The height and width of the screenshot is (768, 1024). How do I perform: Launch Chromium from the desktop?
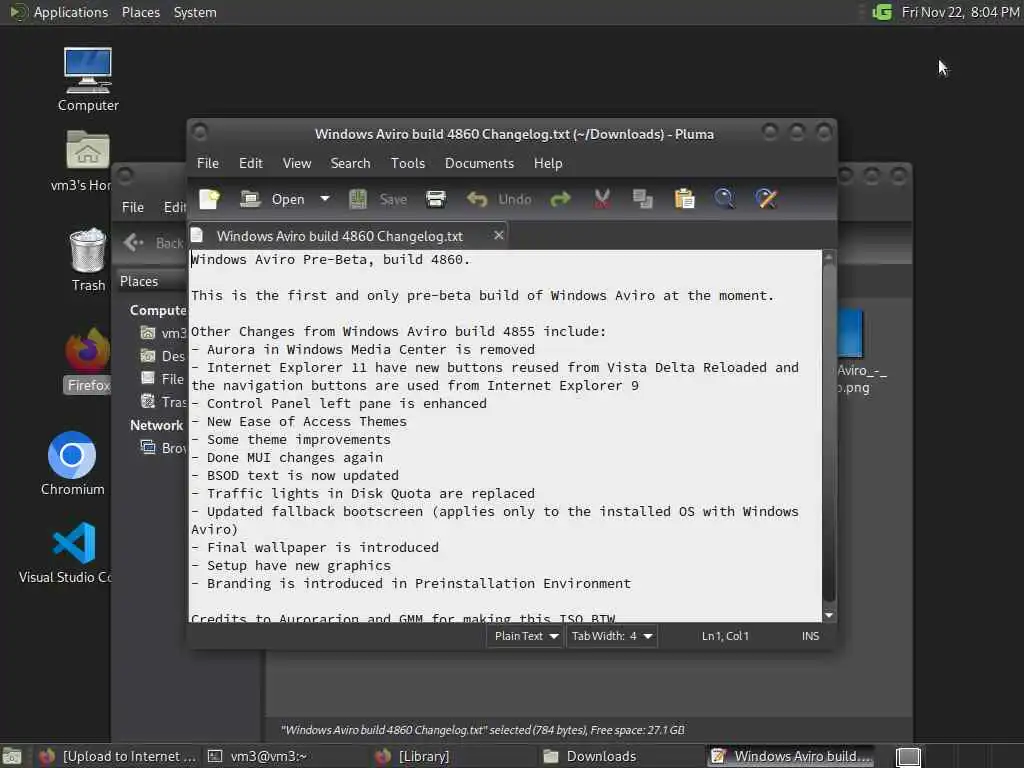click(72, 463)
